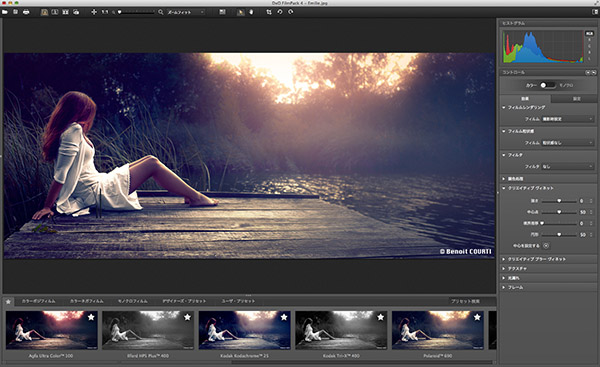
Task: Select the arrow pointer tool
Action: click(x=241, y=12)
